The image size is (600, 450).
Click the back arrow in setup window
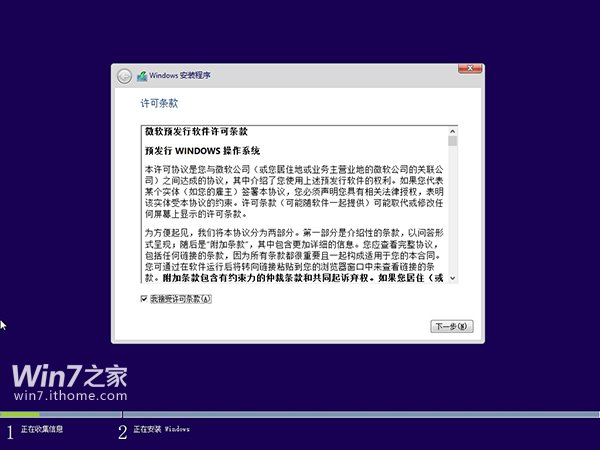124,76
